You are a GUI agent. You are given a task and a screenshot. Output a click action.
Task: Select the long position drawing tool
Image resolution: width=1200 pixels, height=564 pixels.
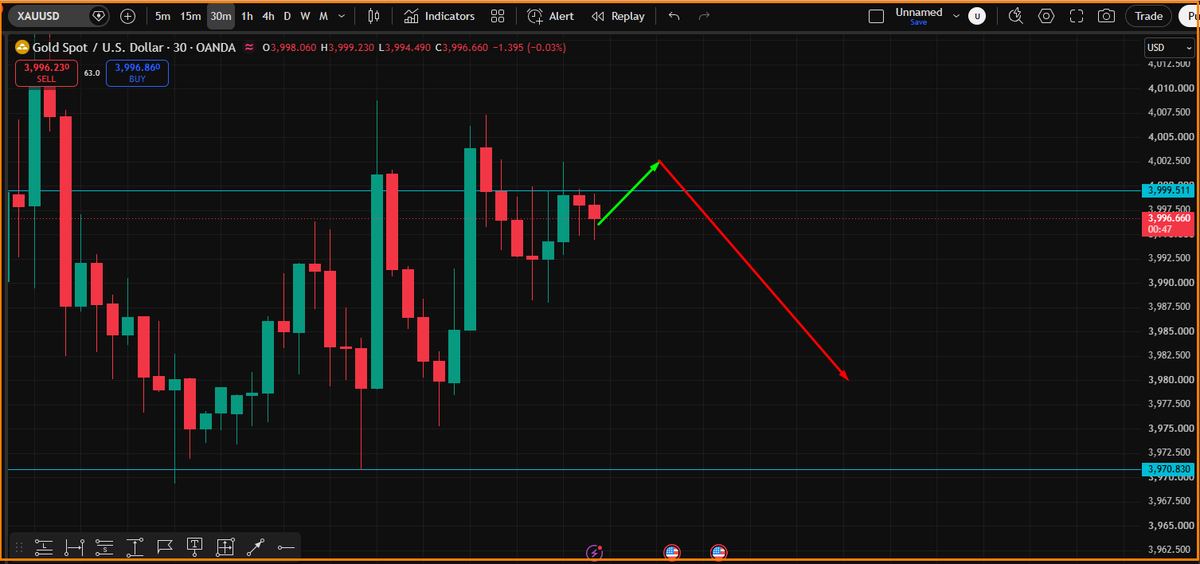[43, 546]
